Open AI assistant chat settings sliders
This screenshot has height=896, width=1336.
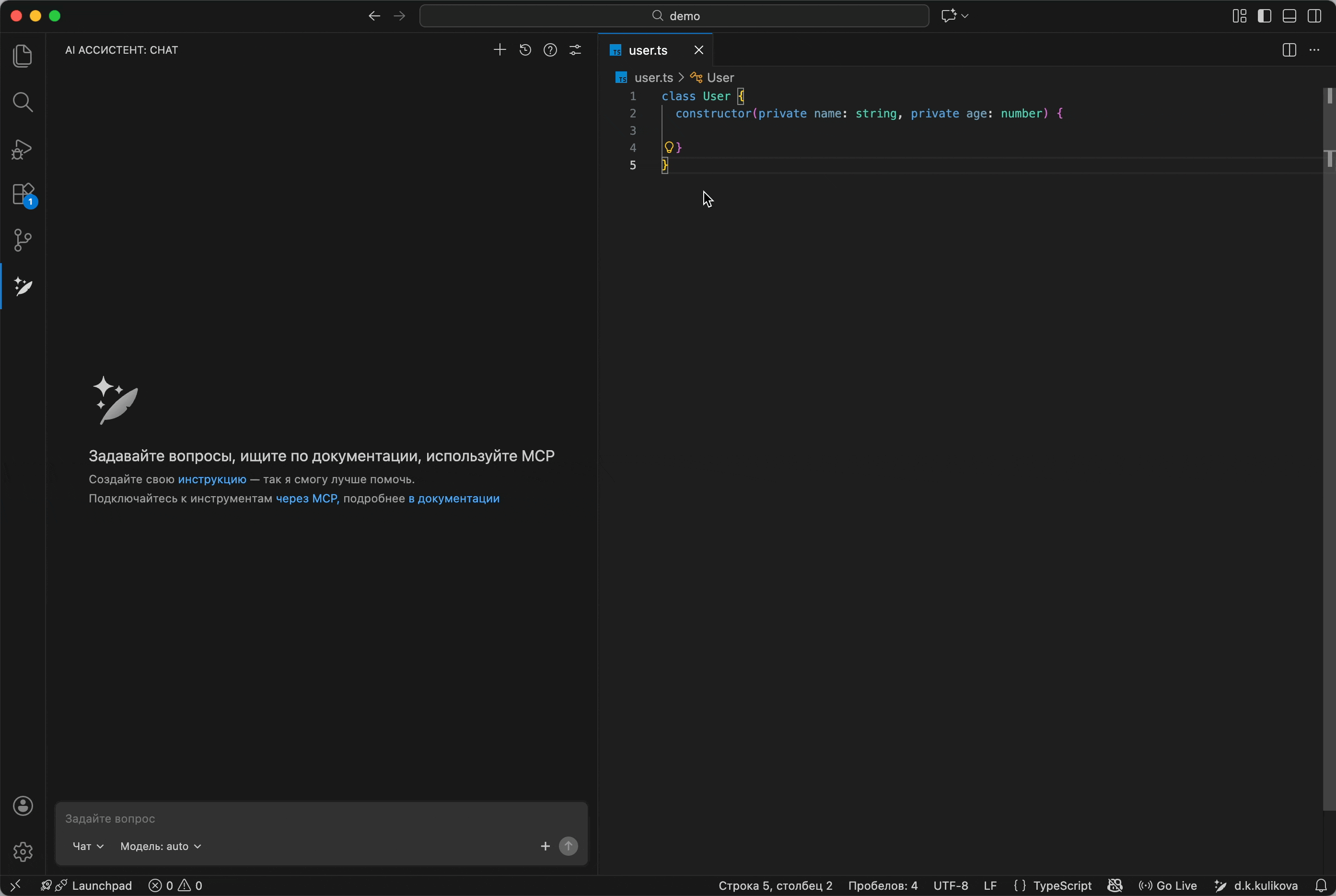pyautogui.click(x=575, y=50)
